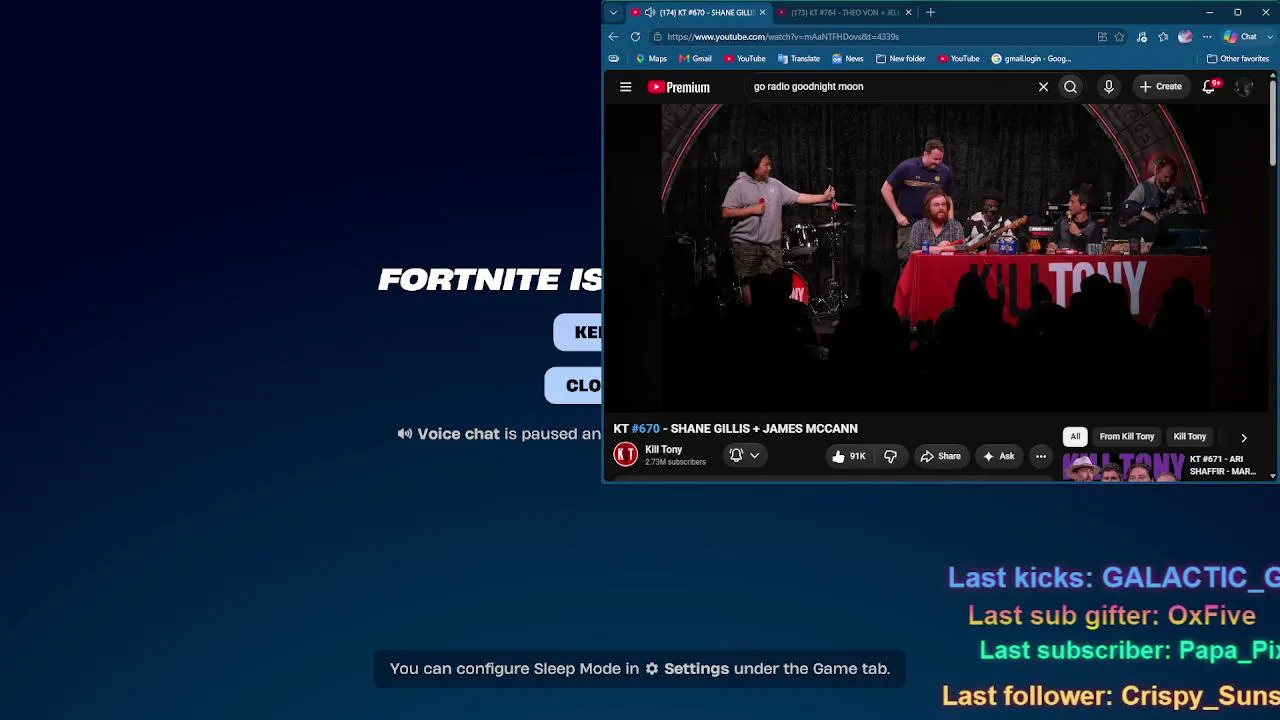Click the YouTube page vertical scrollbar
Screen dimensions: 1280x720
(x=1273, y=122)
